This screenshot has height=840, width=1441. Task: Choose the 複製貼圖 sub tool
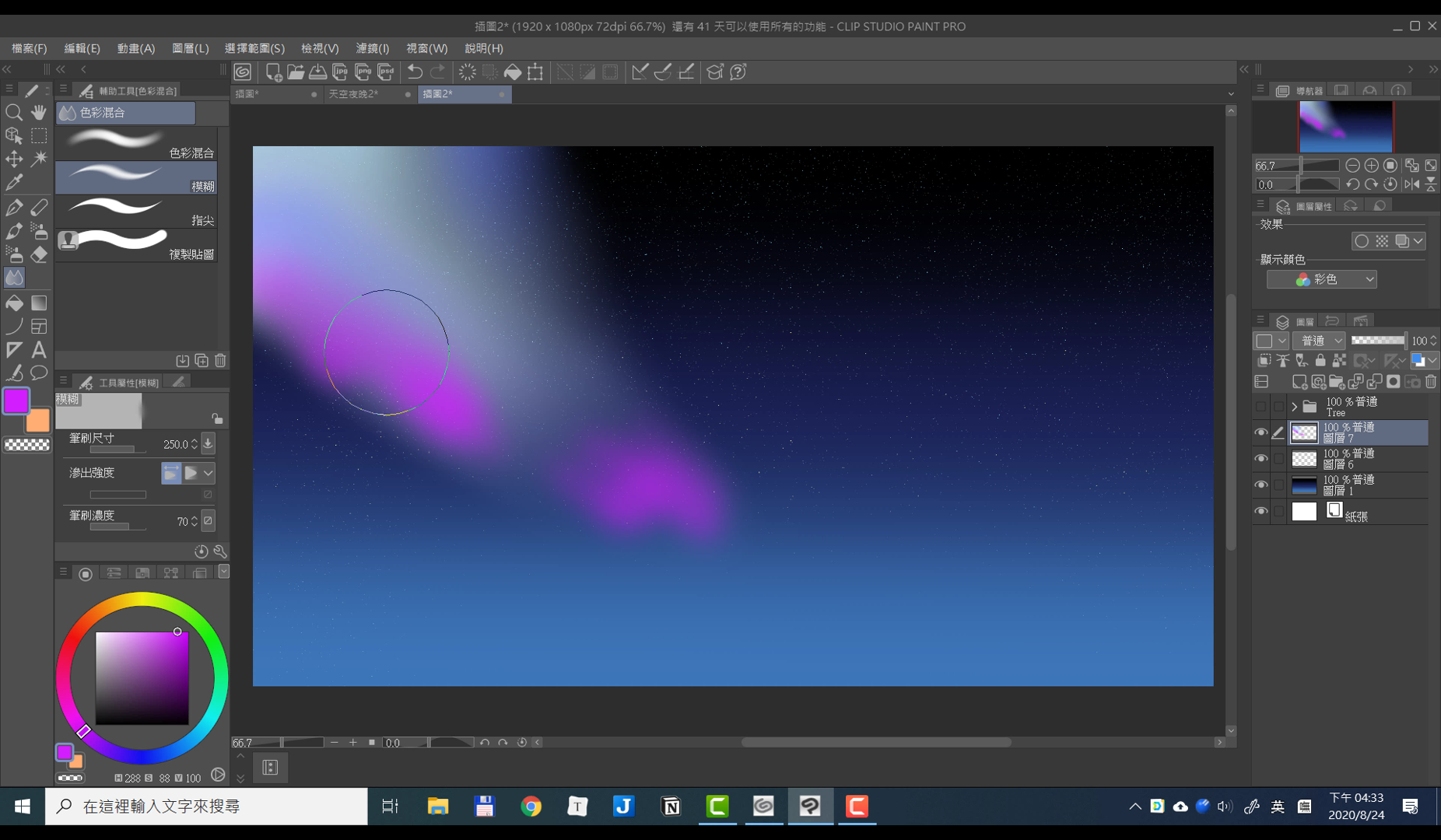[136, 245]
